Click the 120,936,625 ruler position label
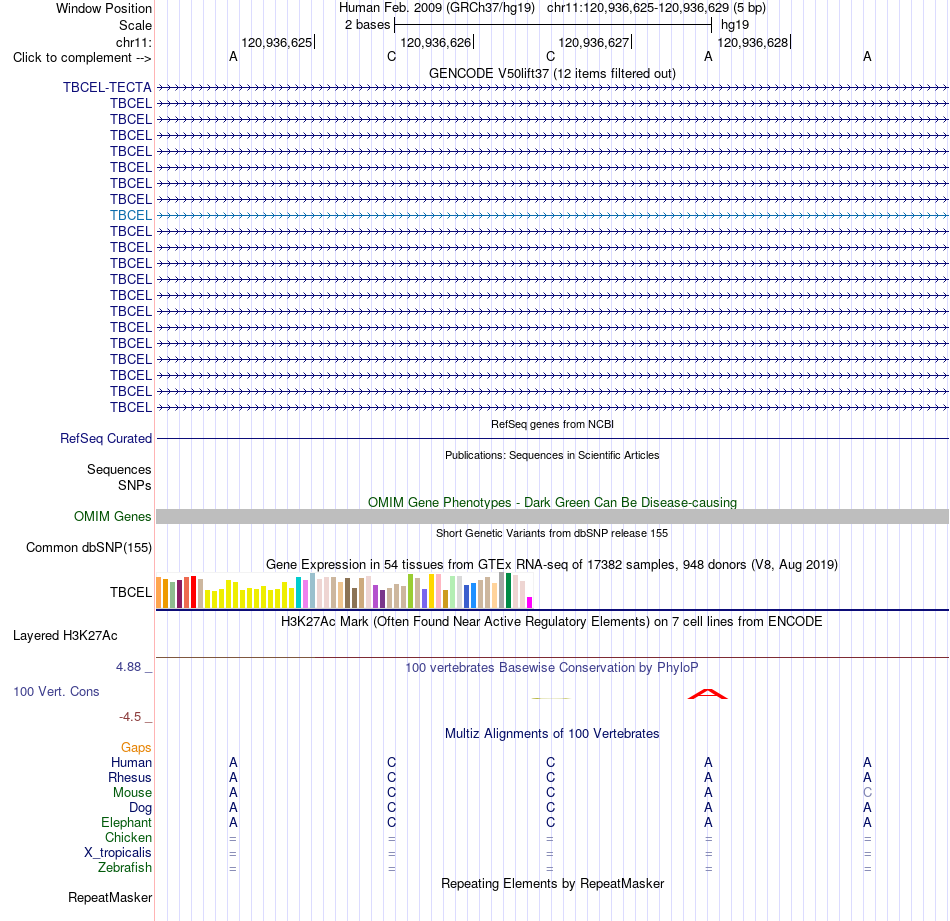The image size is (950, 921). 277,42
